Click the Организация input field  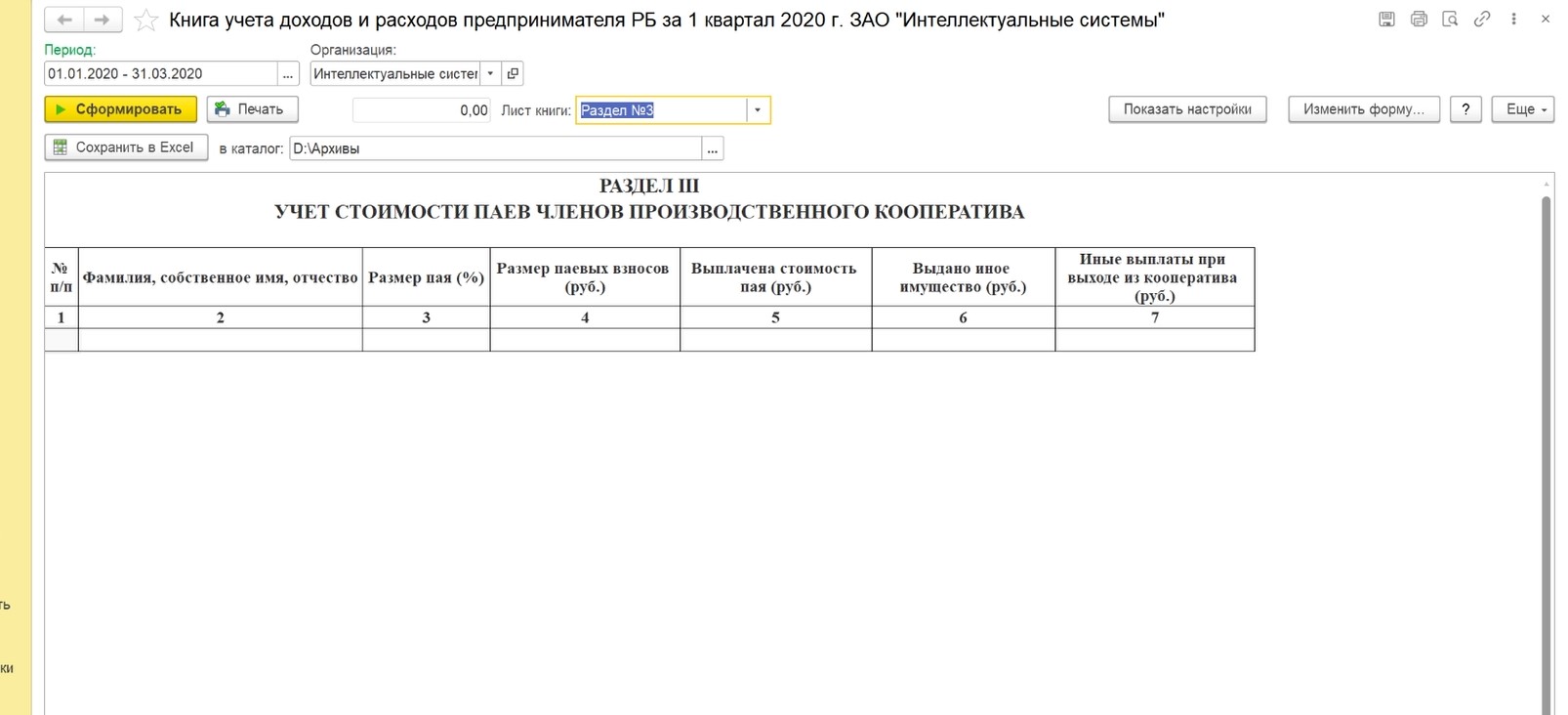pyautogui.click(x=395, y=74)
